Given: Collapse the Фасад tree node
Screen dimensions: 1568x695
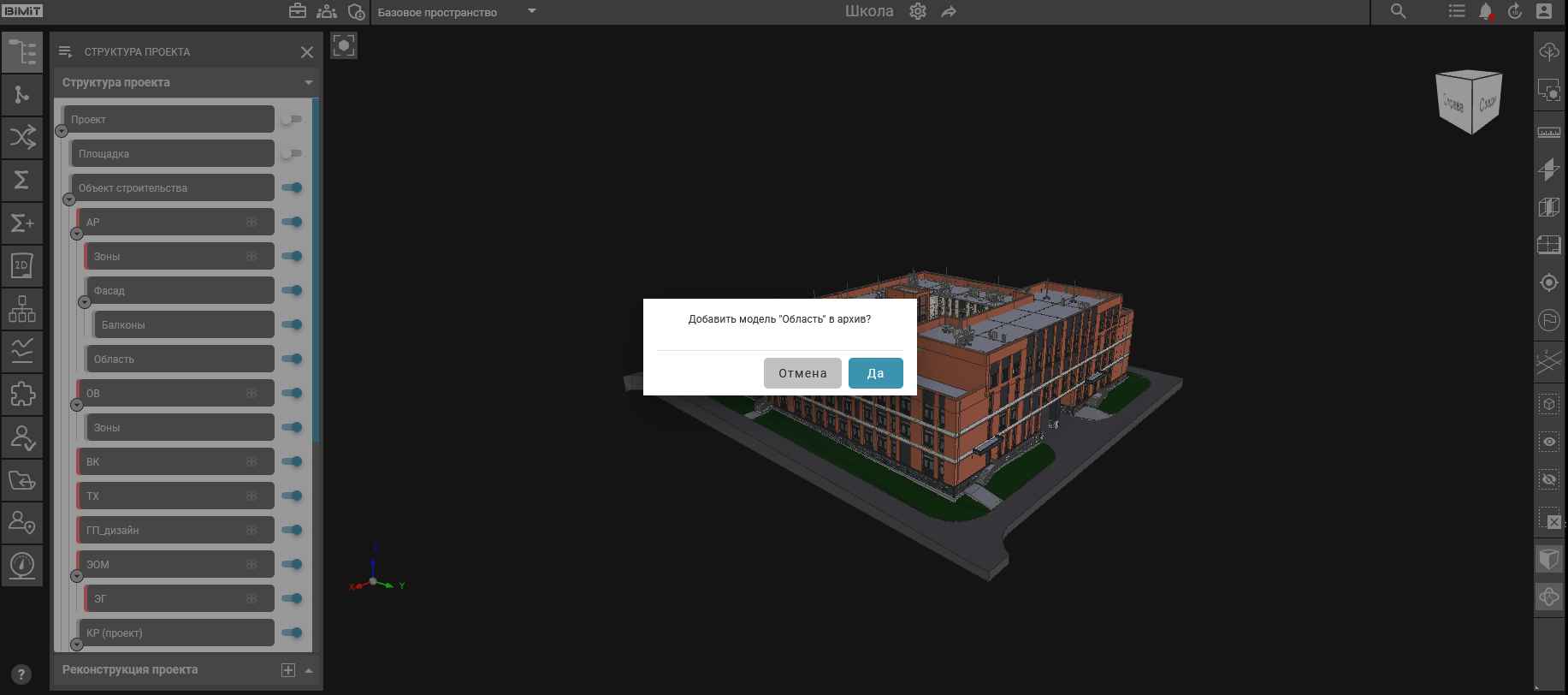Looking at the screenshot, I should [84, 302].
